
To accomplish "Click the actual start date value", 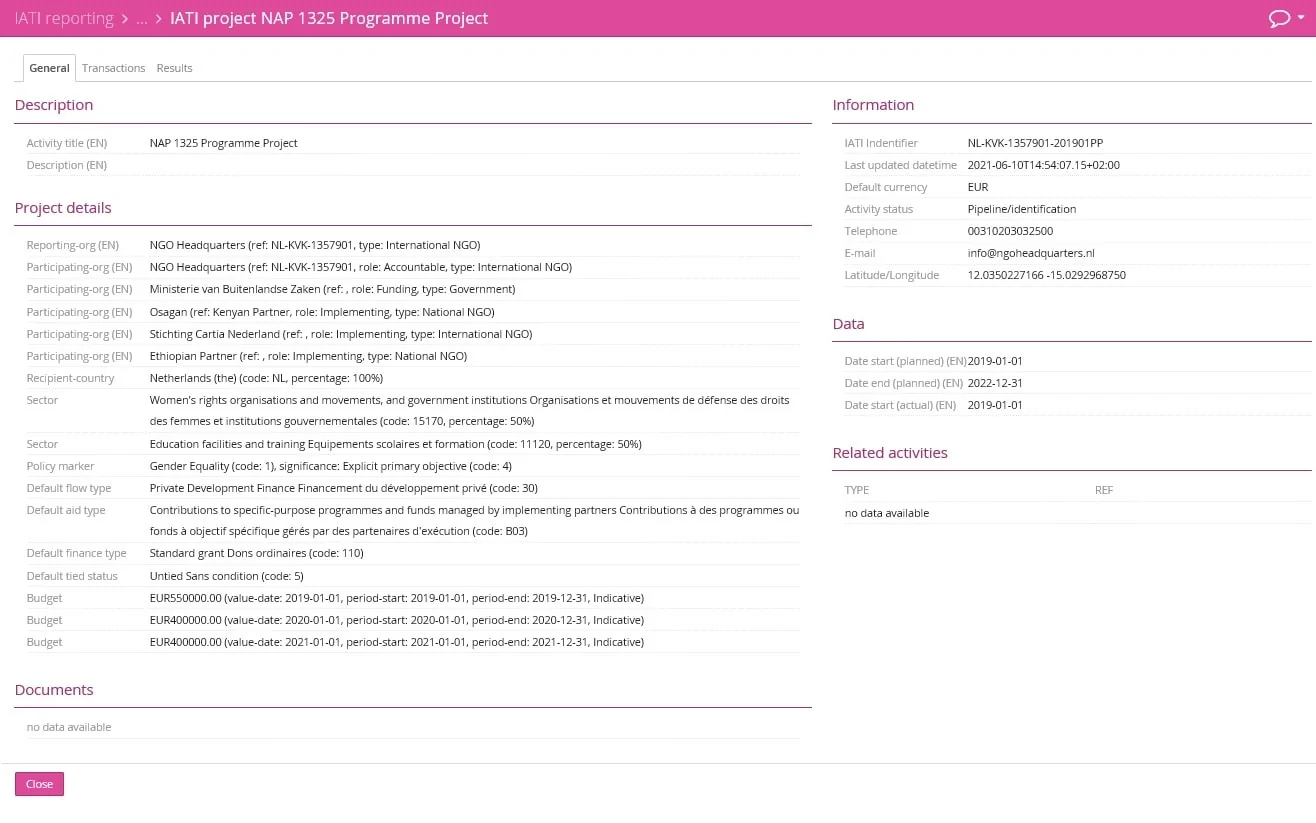I will click(x=995, y=405).
